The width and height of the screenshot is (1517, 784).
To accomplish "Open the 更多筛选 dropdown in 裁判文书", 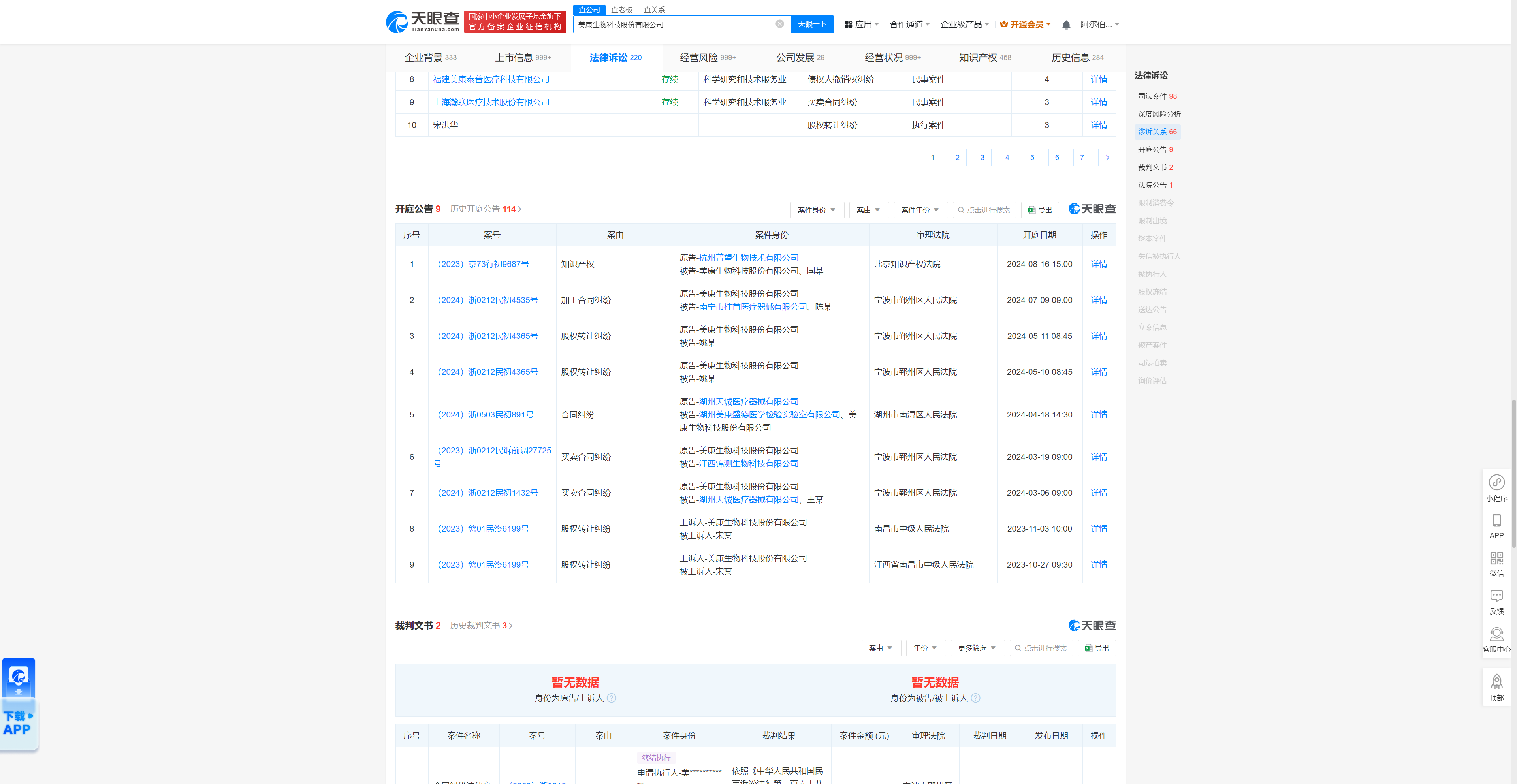I will [977, 648].
